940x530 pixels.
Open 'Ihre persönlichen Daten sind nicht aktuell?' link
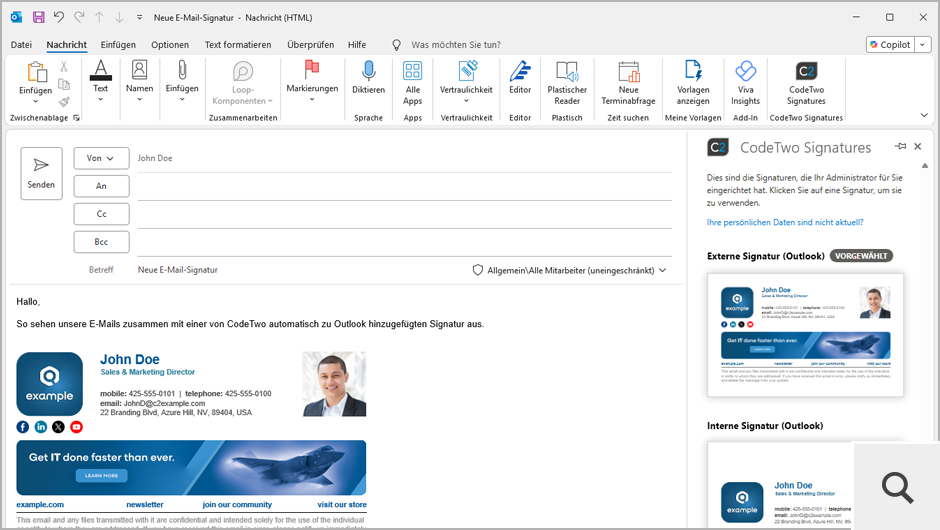point(785,222)
